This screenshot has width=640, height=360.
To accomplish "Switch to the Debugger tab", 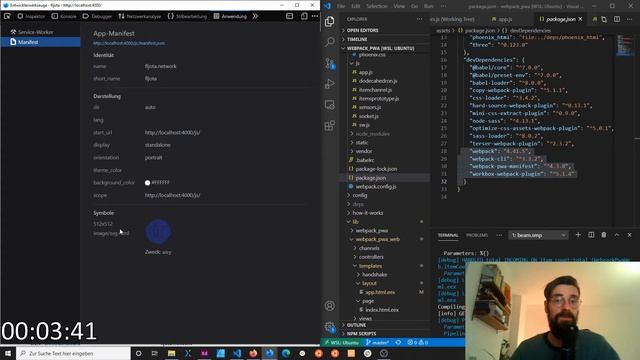I will [x=97, y=16].
